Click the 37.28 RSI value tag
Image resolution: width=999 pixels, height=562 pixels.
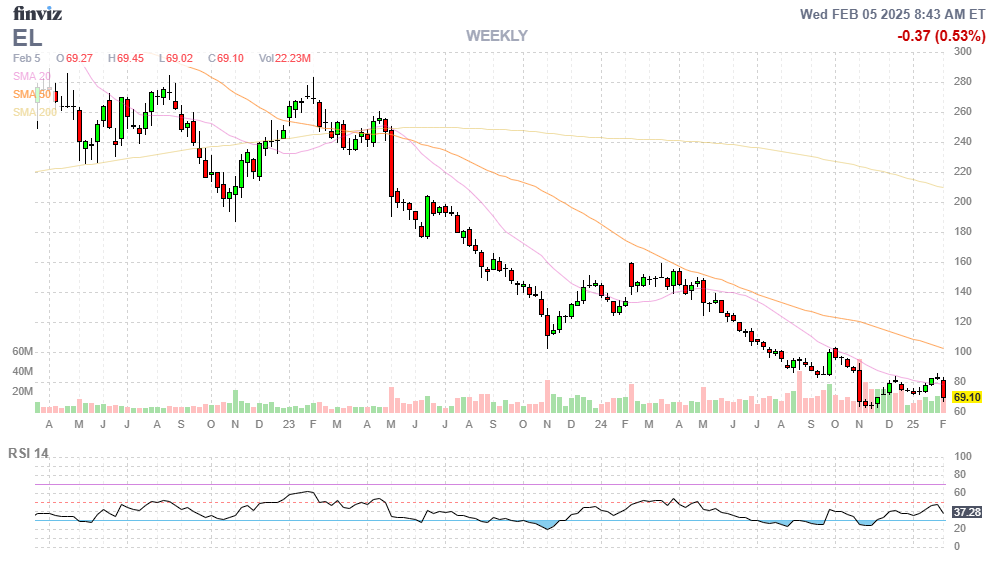point(965,511)
